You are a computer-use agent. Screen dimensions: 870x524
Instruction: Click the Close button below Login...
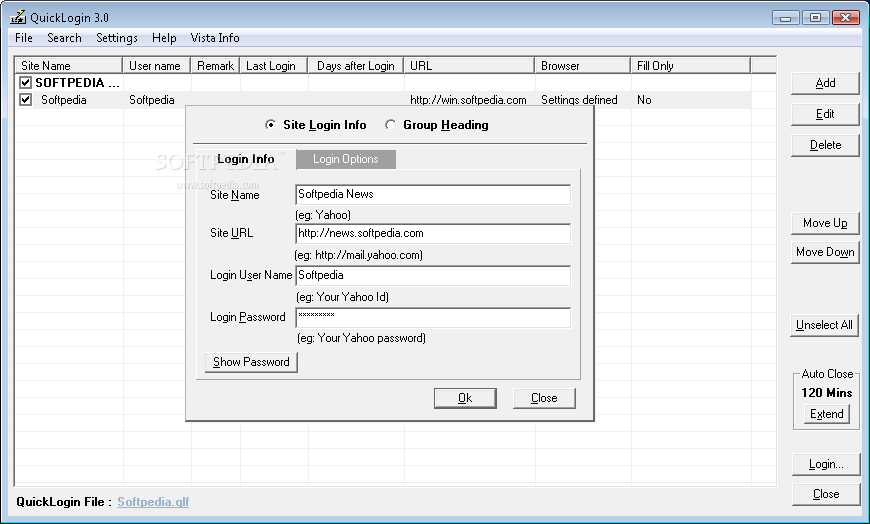[x=826, y=495]
